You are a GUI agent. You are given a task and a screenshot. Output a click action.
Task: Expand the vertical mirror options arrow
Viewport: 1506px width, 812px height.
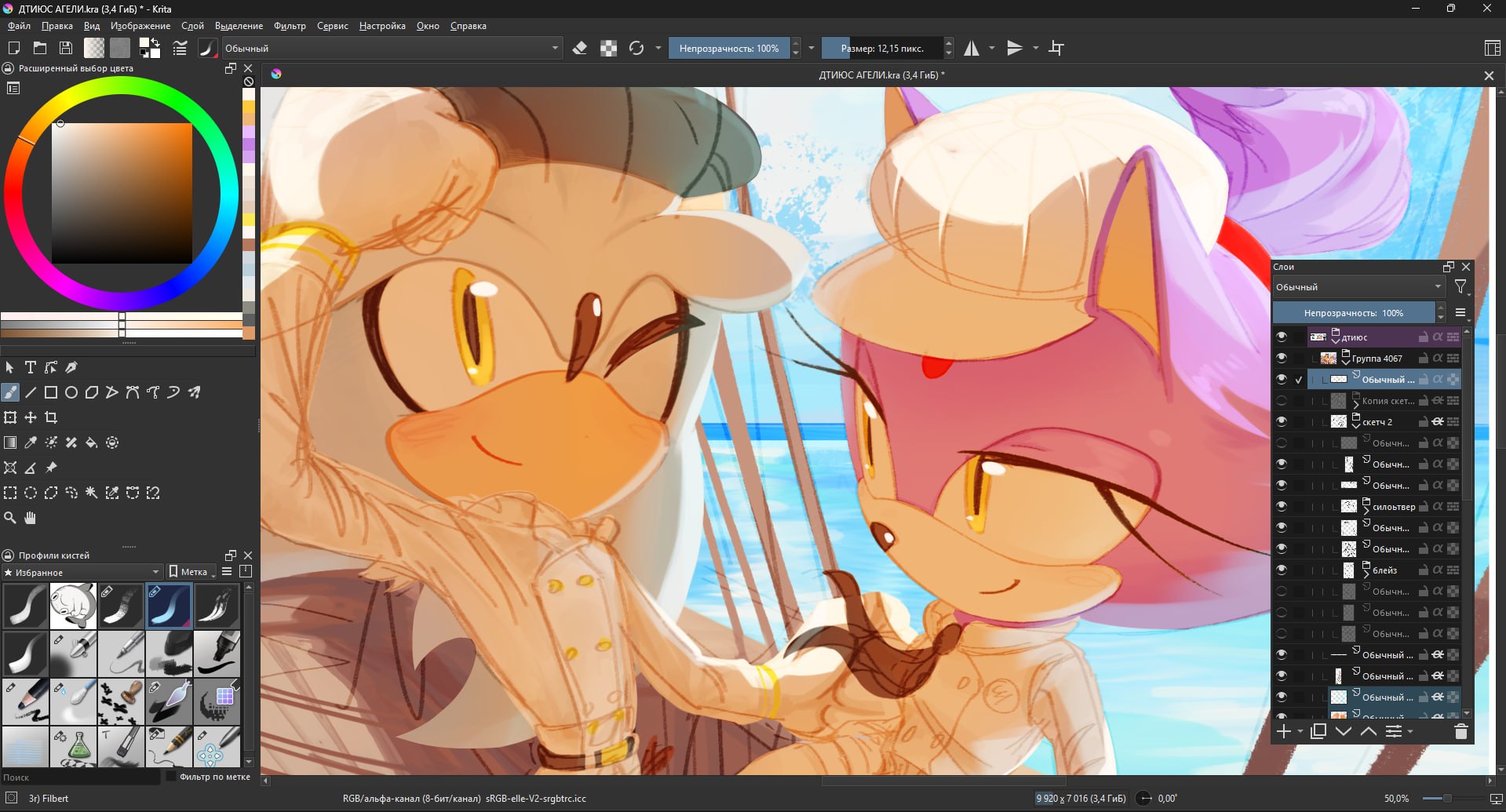(1035, 48)
